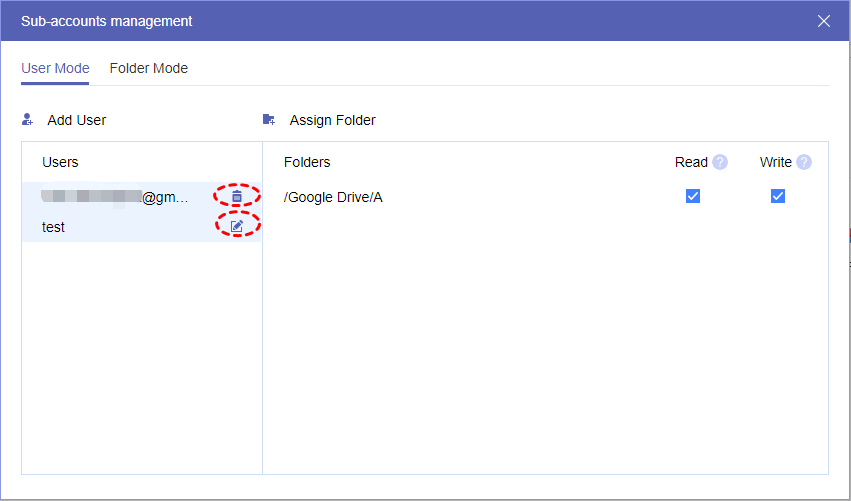Switch to the User Mode tab
Screen dimensions: 851x501
click(x=55, y=69)
